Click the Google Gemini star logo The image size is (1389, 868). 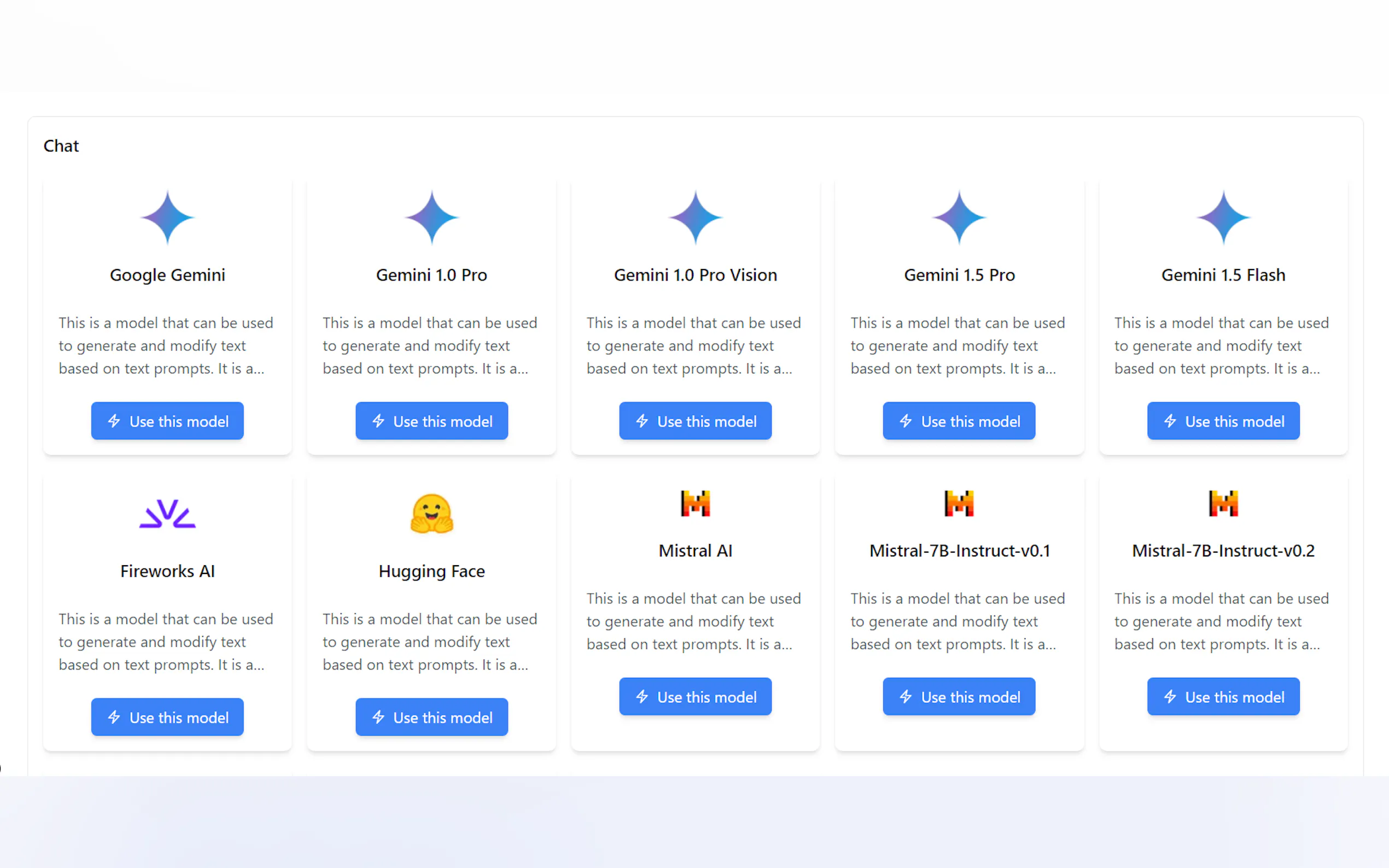(x=167, y=218)
